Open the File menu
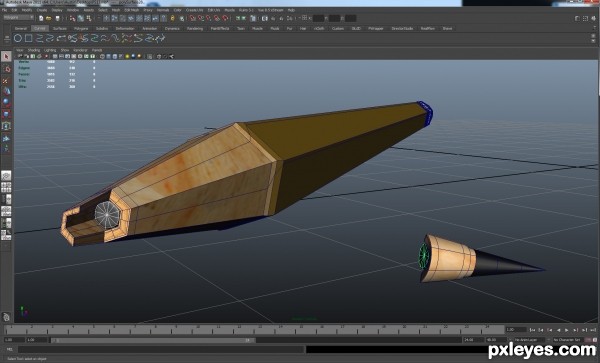This screenshot has height=363, width=600. click(x=5, y=10)
